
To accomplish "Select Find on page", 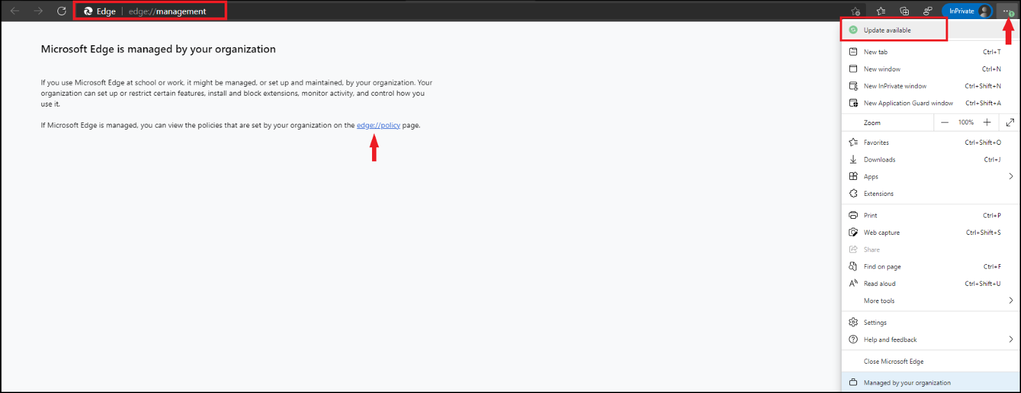I will click(930, 267).
